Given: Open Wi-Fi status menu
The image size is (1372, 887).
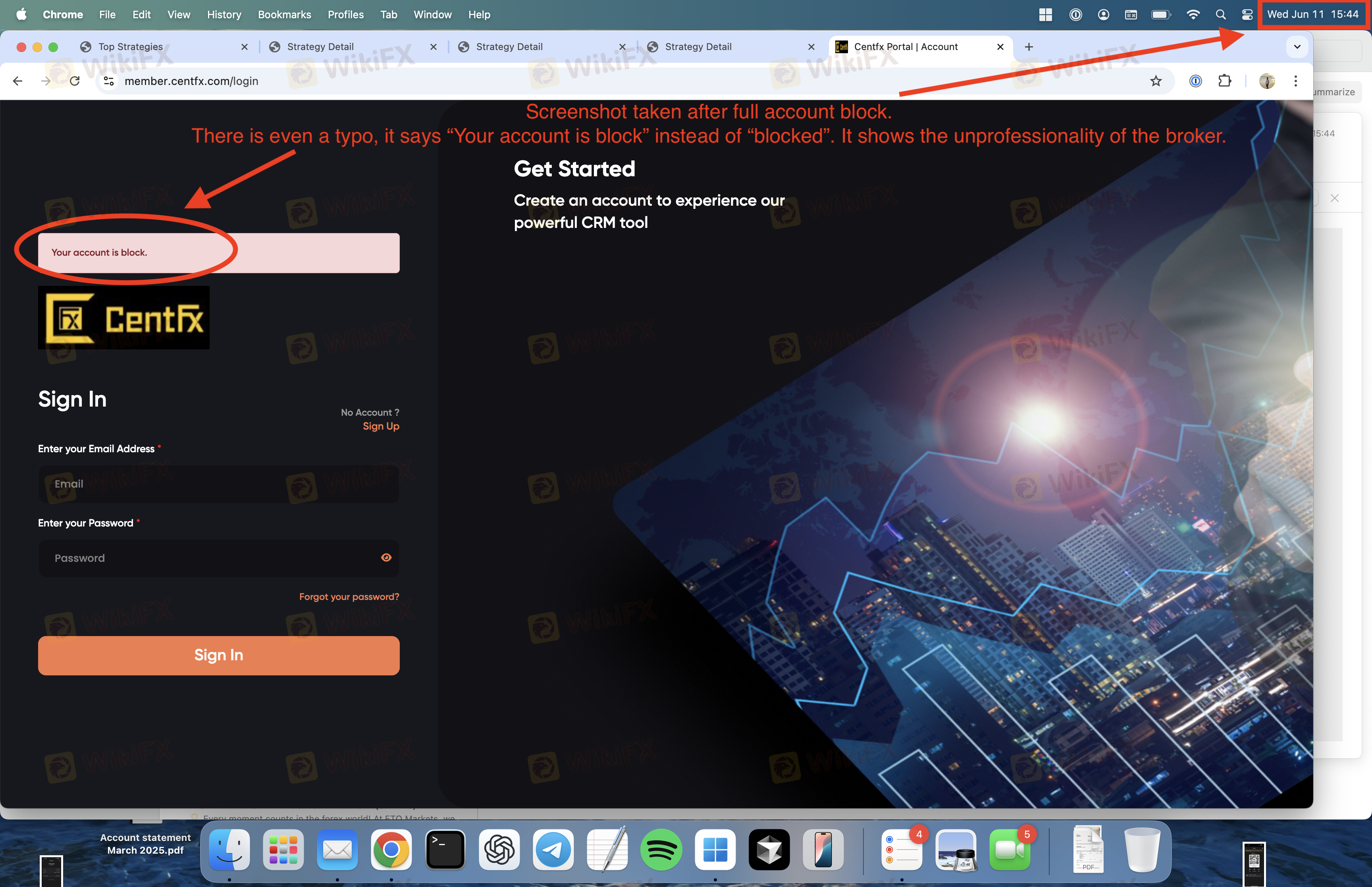Looking at the screenshot, I should tap(1193, 14).
